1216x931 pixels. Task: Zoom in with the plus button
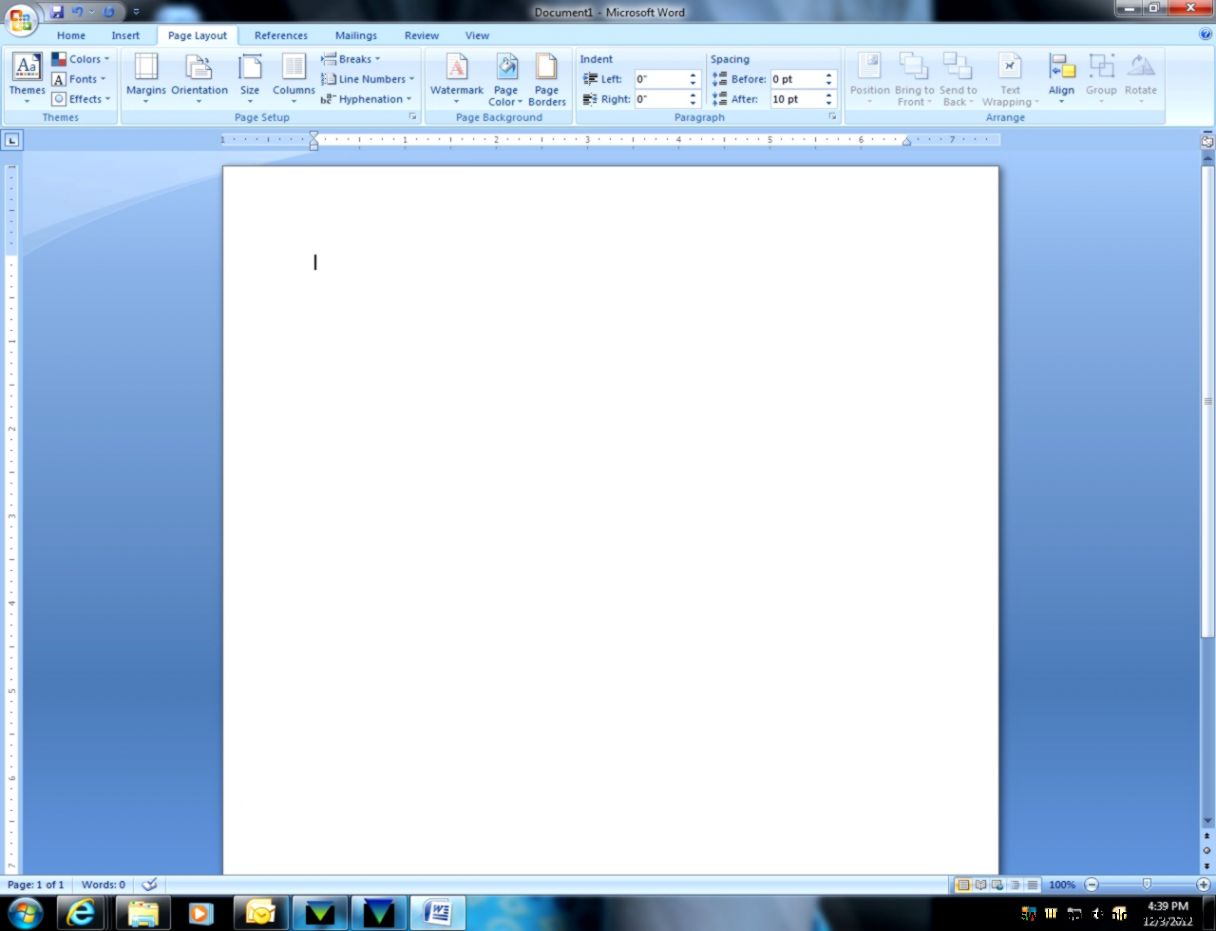coord(1203,885)
